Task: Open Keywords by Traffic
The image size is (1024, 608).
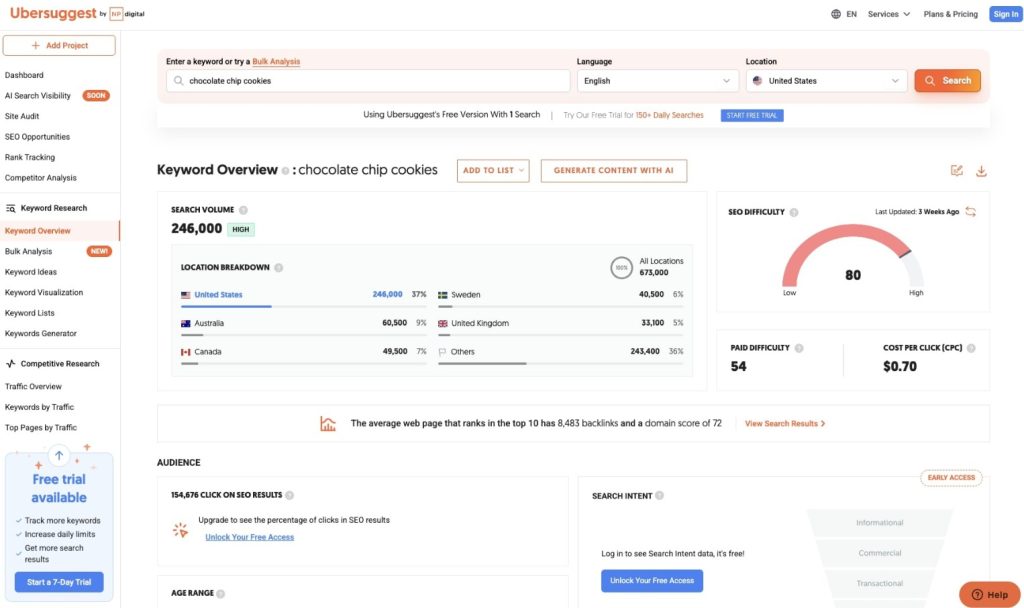Action: coord(39,407)
